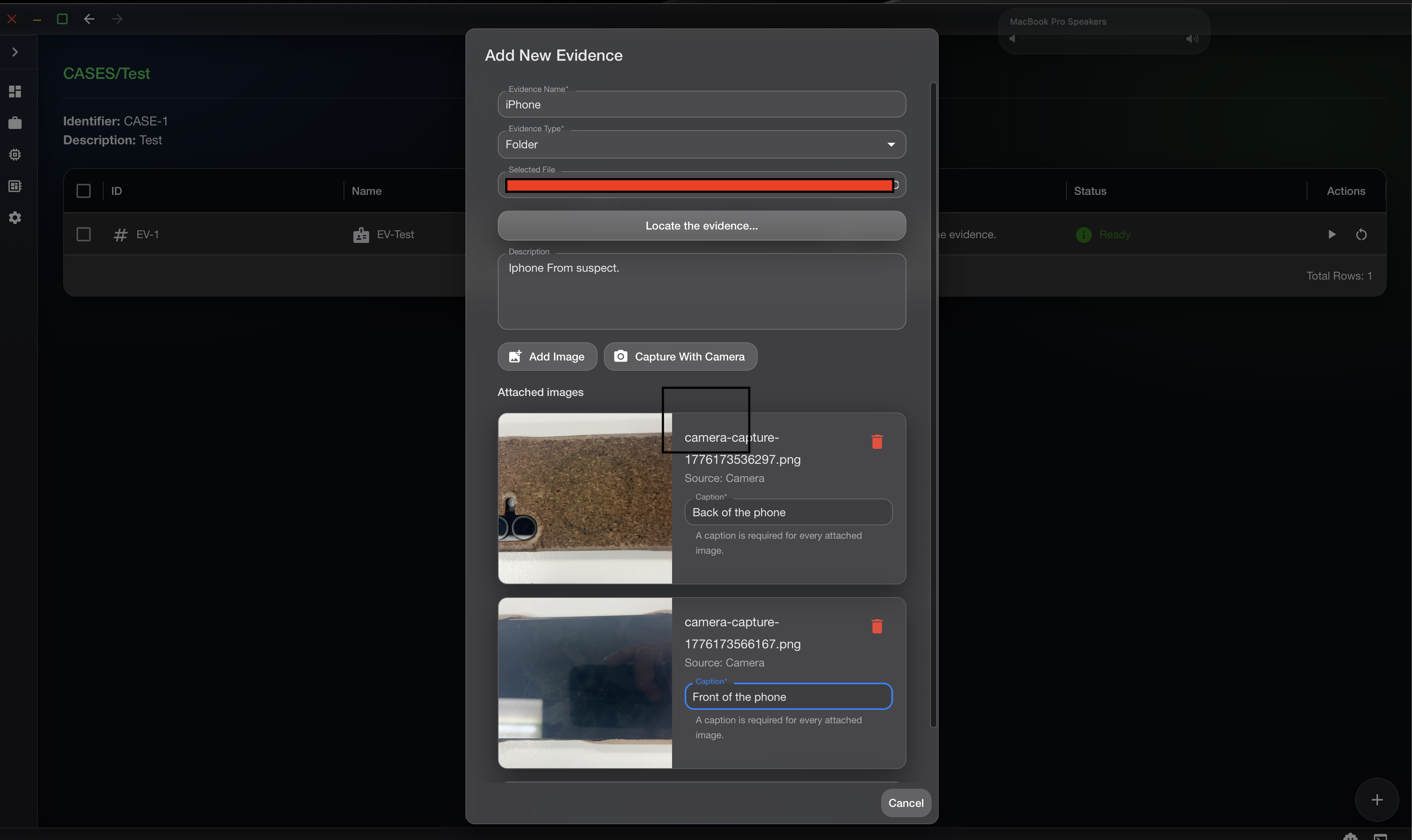Click the Status column header
1412x840 pixels.
[1089, 191]
